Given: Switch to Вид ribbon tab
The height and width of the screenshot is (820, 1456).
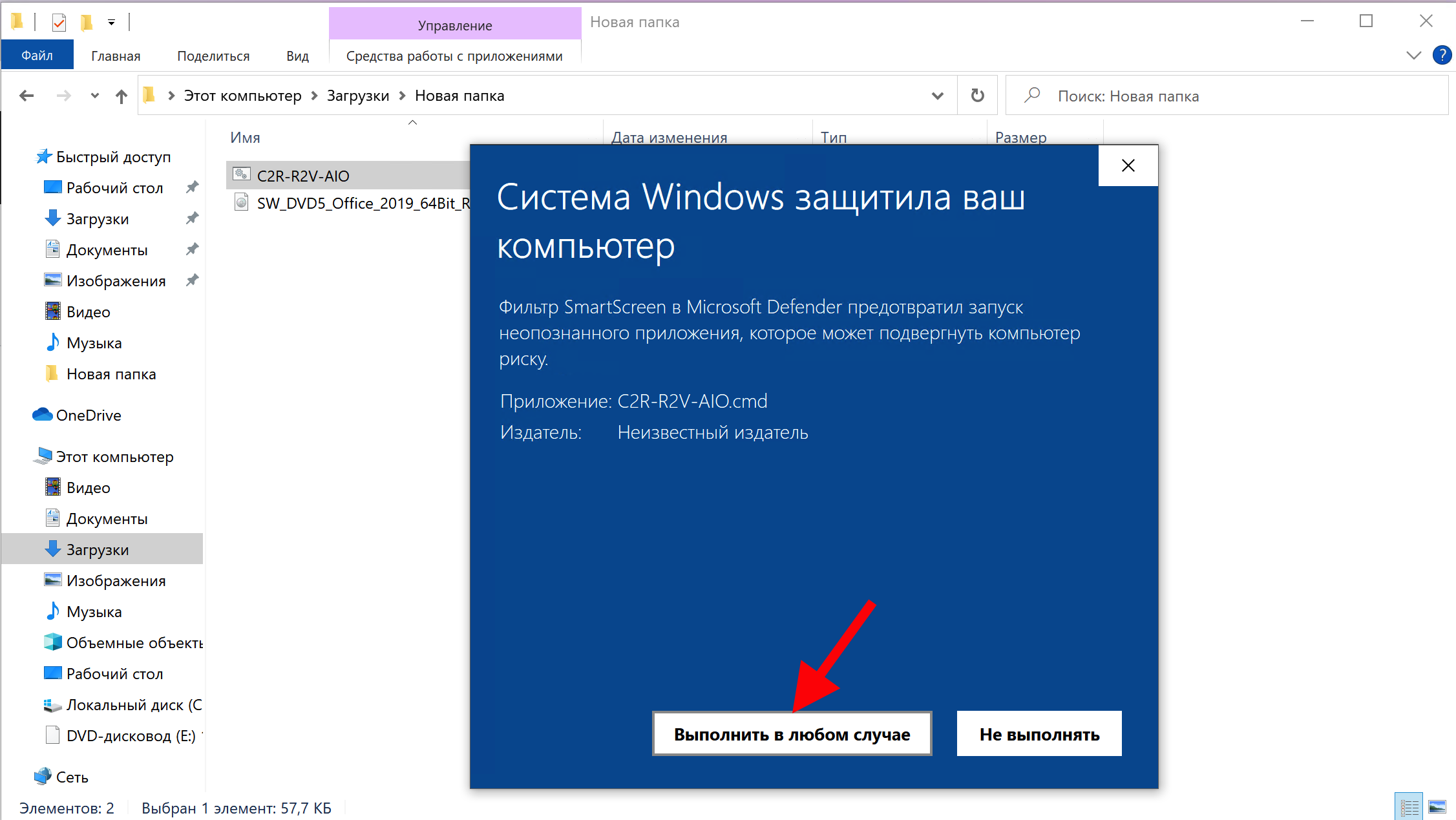Looking at the screenshot, I should (x=298, y=56).
